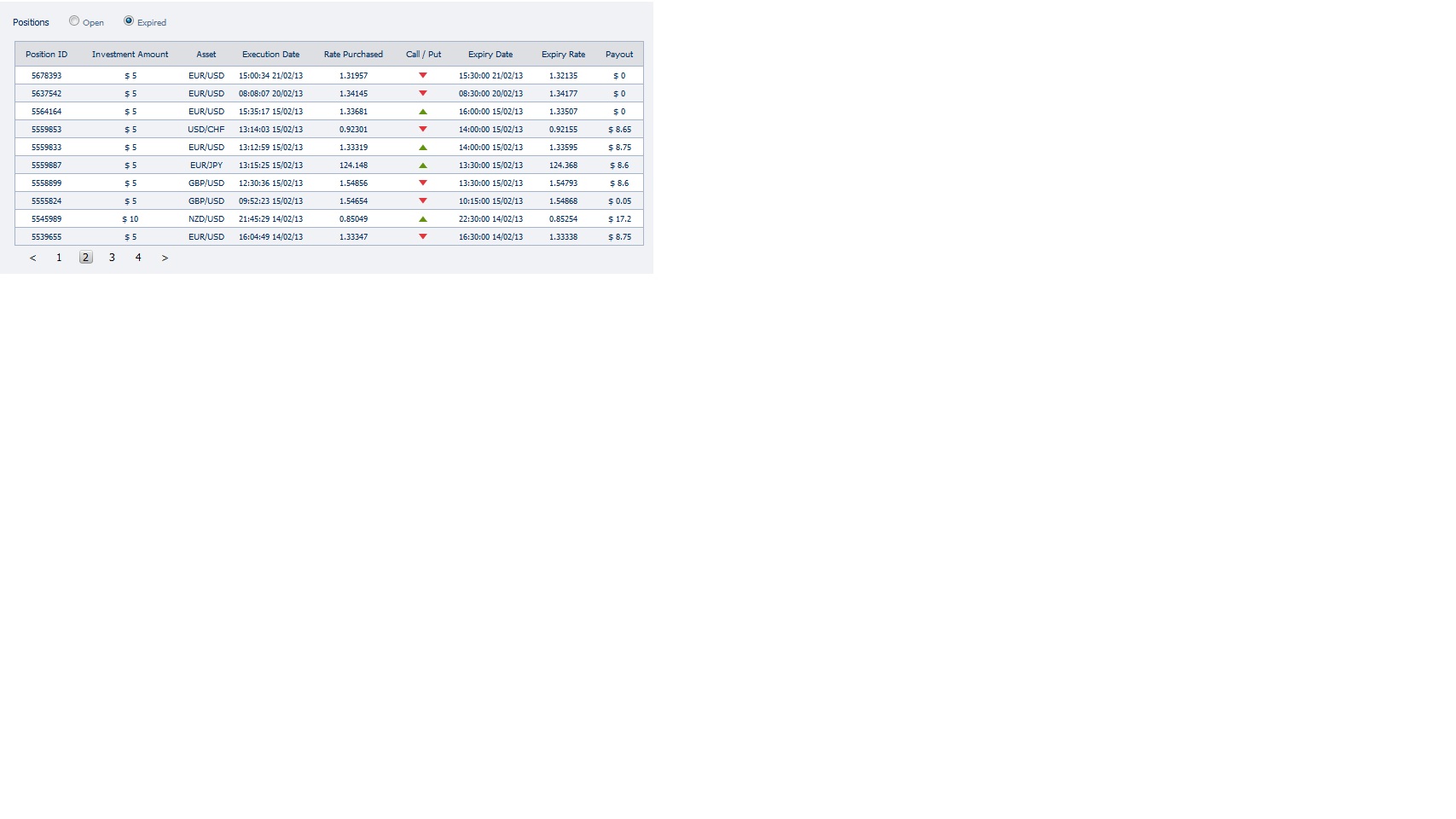Click rate purchased 0.92301

pos(353,130)
